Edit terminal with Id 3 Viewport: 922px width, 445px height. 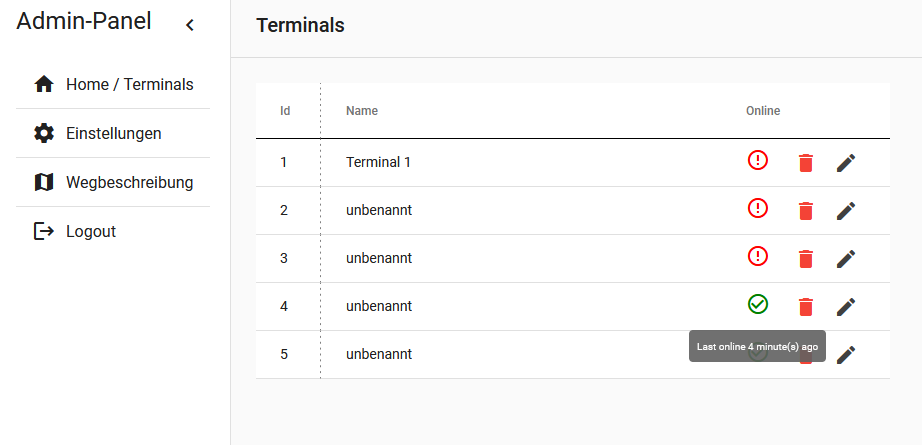[846, 258]
